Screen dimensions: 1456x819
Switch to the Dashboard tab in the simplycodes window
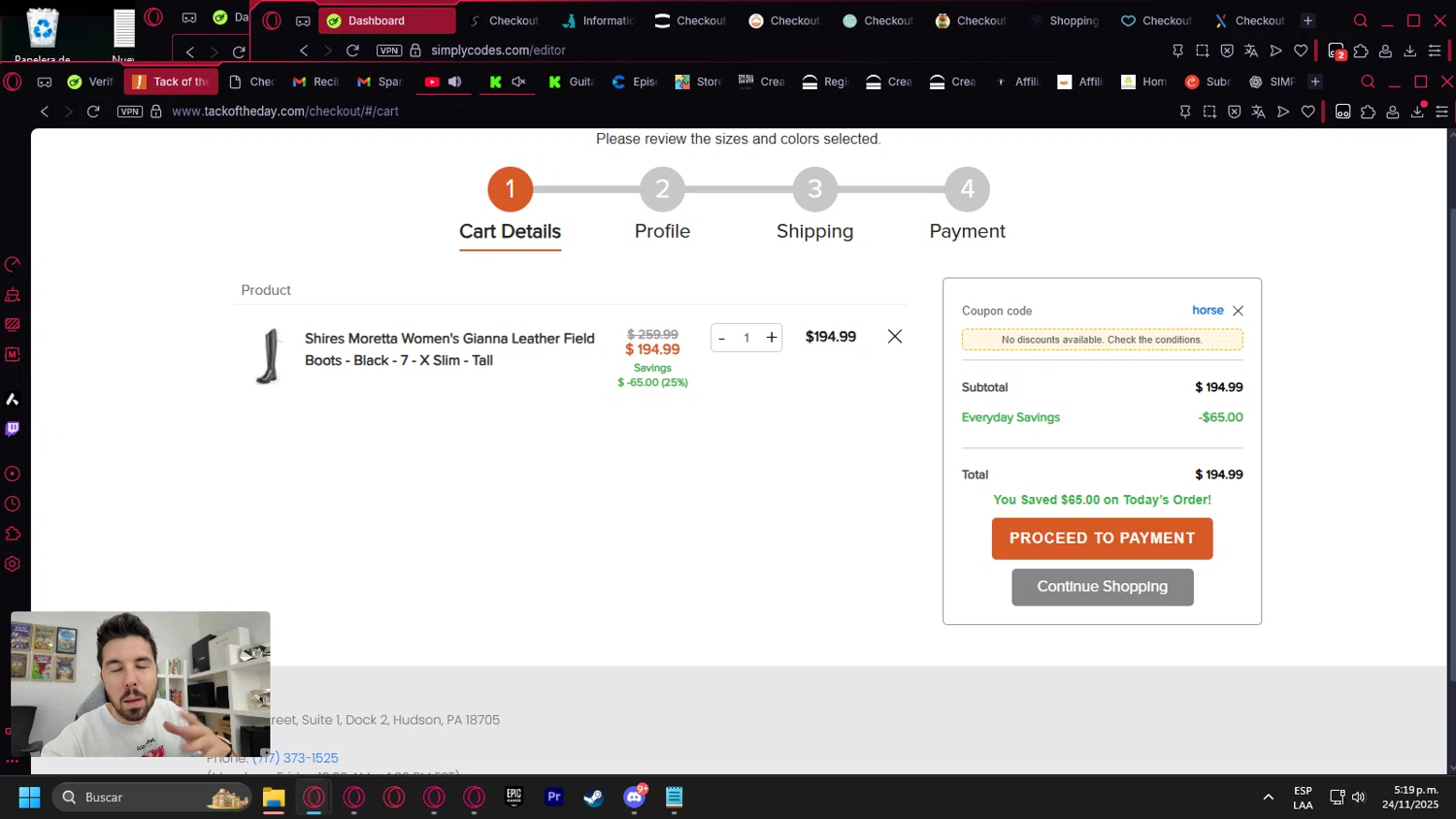click(386, 20)
